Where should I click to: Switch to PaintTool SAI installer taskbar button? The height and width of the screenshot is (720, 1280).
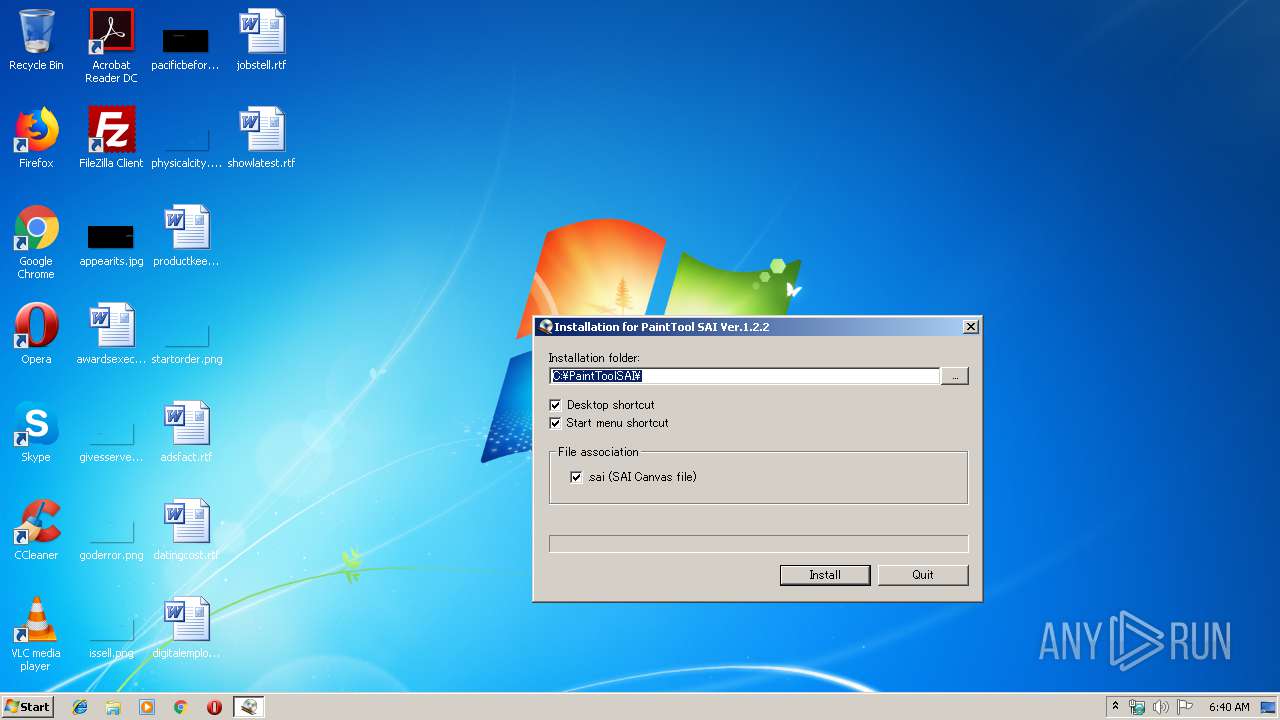coord(248,707)
